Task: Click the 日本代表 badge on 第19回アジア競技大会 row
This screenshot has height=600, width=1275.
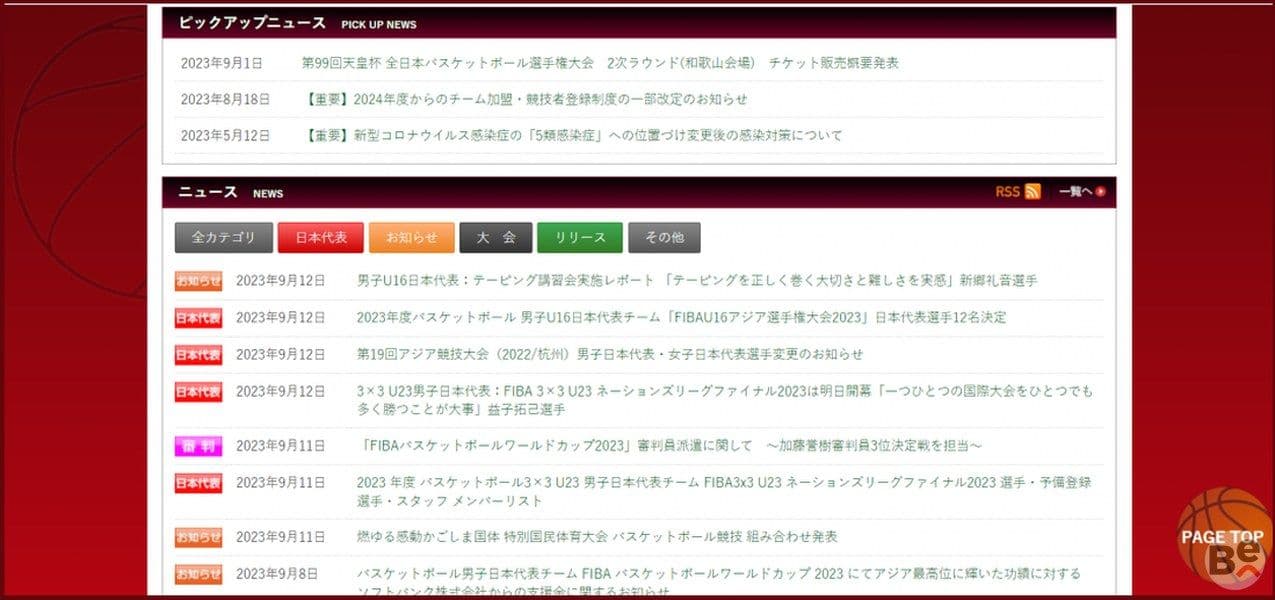Action: click(198, 354)
